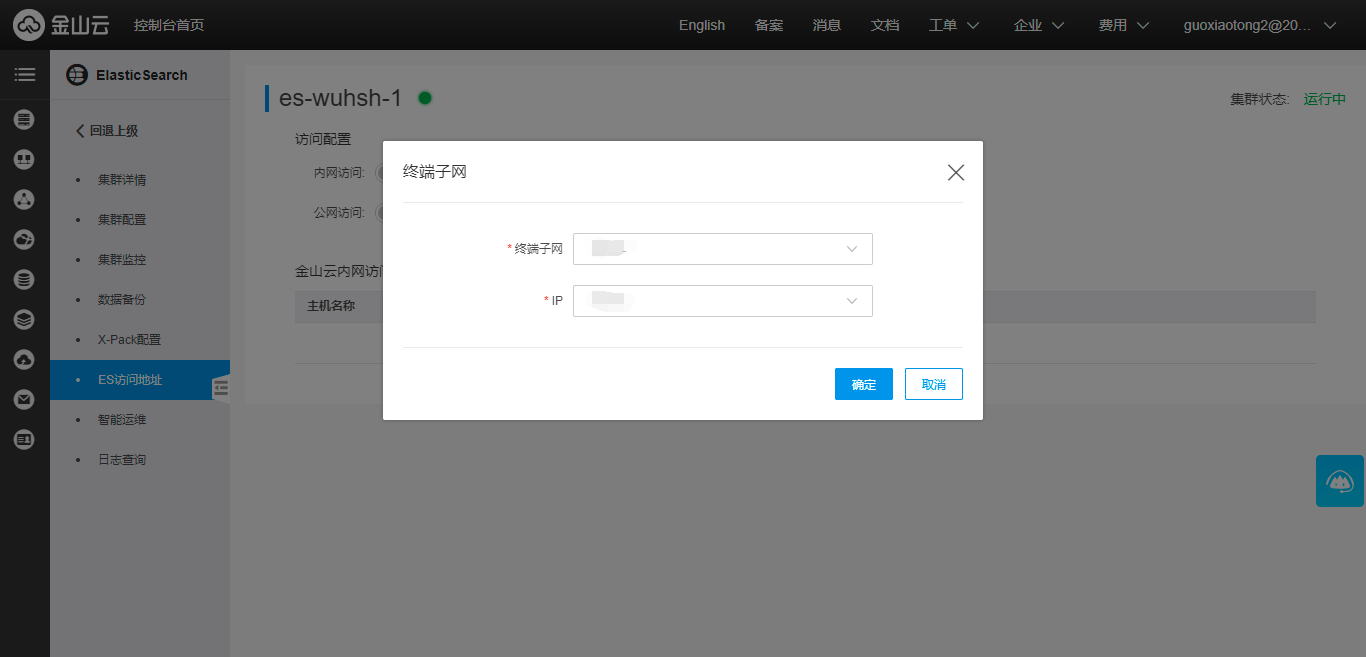Click the 主机名称 column header
This screenshot has height=657, width=1366.
coord(331,306)
